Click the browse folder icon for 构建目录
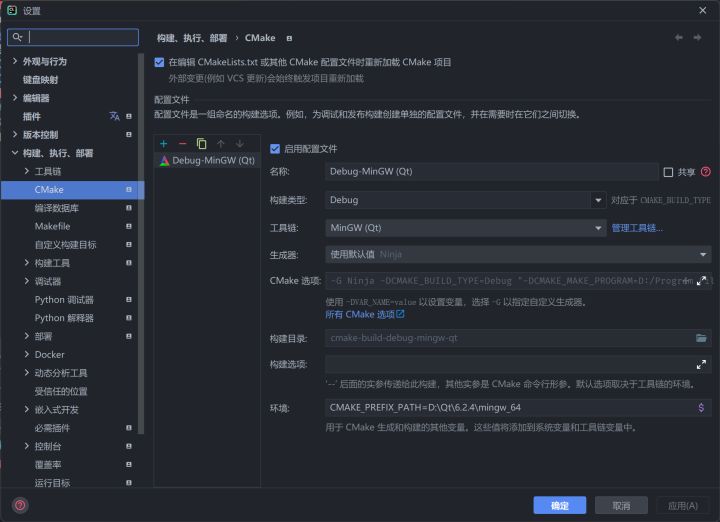This screenshot has width=720, height=522. click(701, 338)
